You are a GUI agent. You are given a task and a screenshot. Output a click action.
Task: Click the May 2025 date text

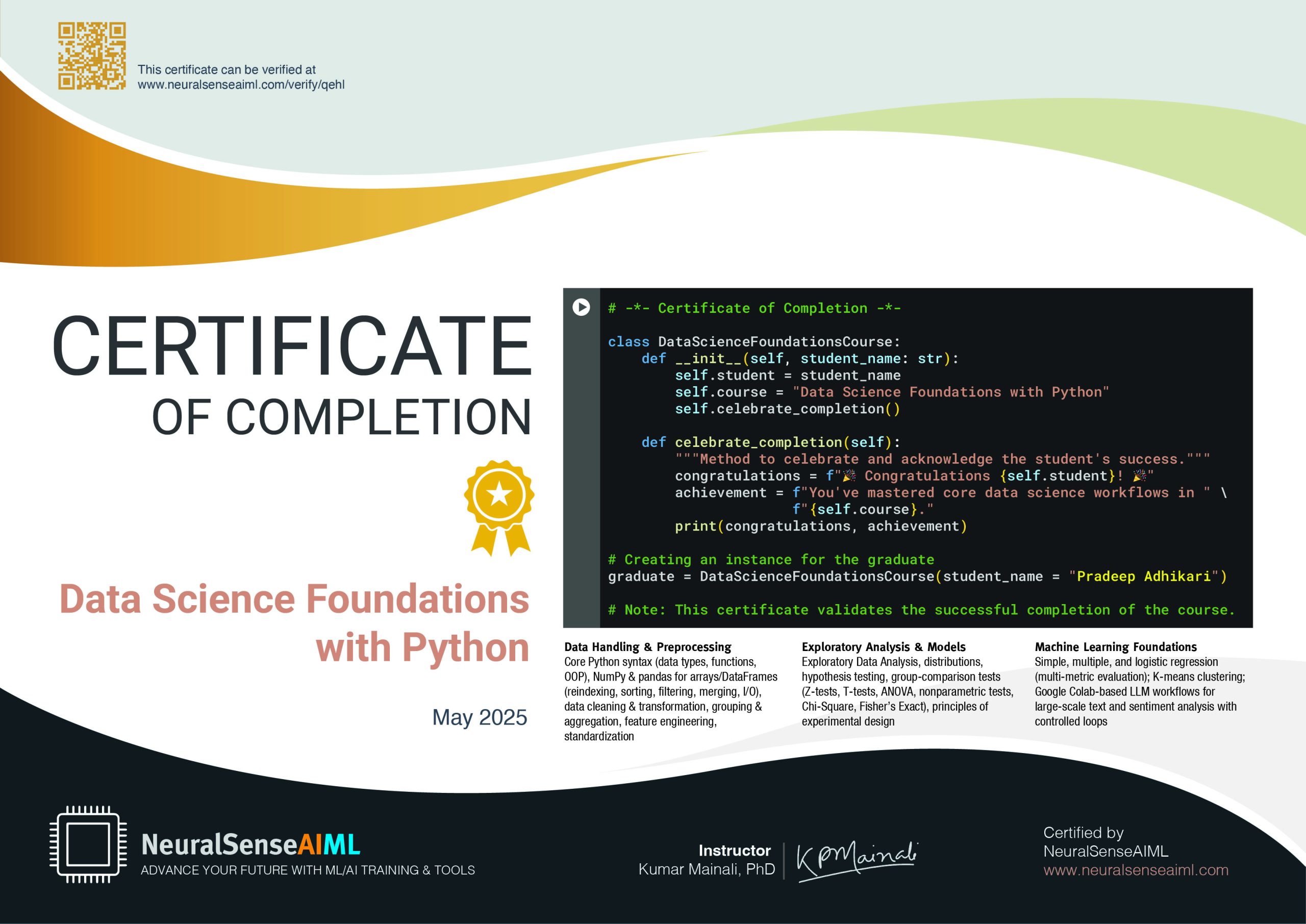(x=480, y=717)
